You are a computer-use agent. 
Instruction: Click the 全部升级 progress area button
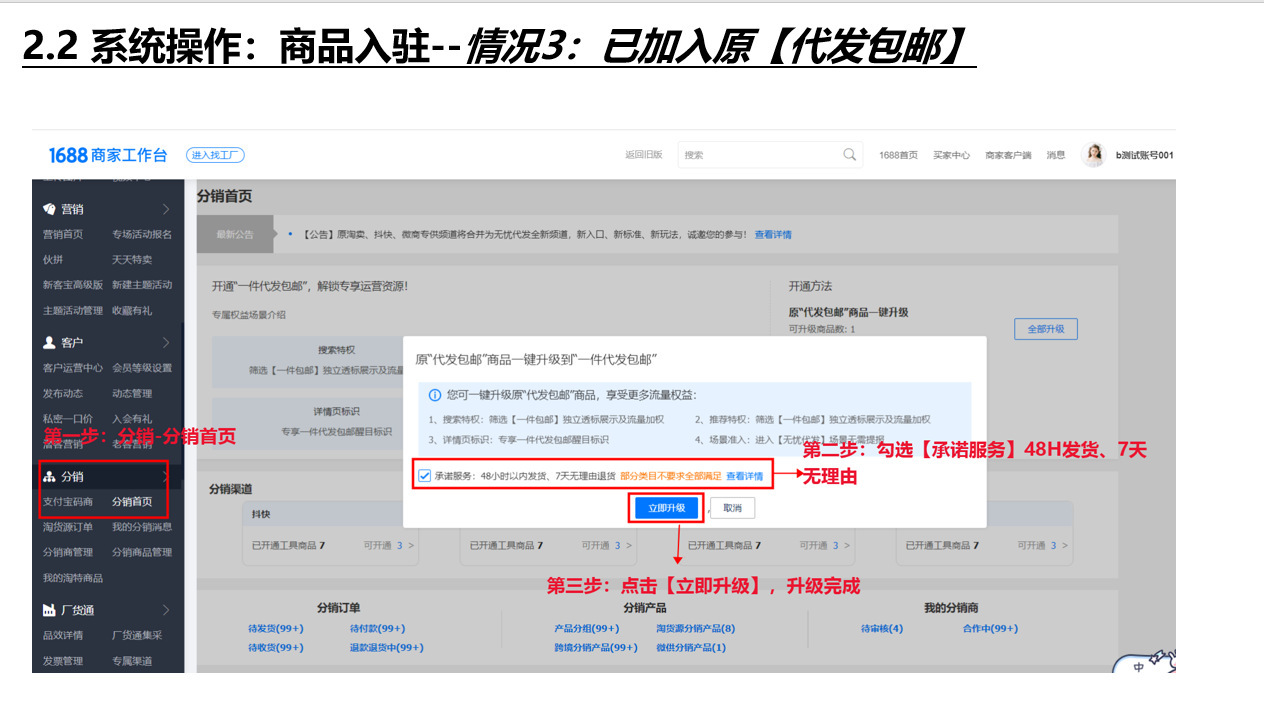[1046, 328]
